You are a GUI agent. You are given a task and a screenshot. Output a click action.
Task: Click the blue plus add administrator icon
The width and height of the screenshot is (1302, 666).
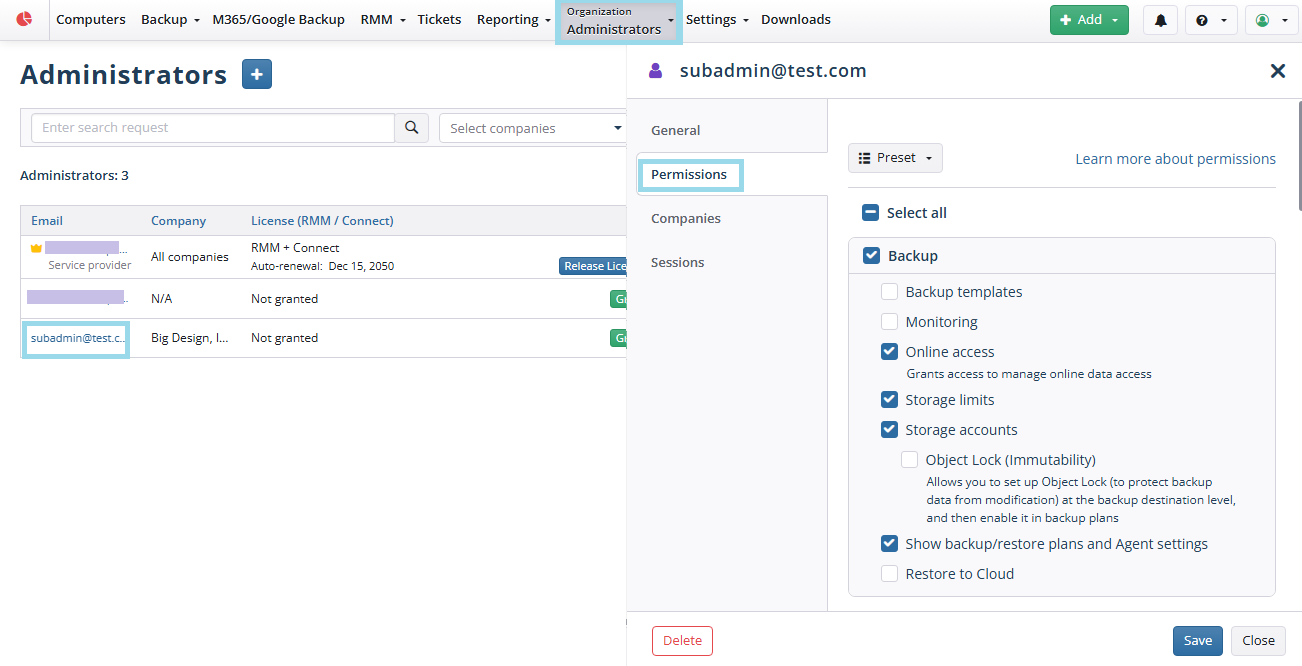coord(257,74)
